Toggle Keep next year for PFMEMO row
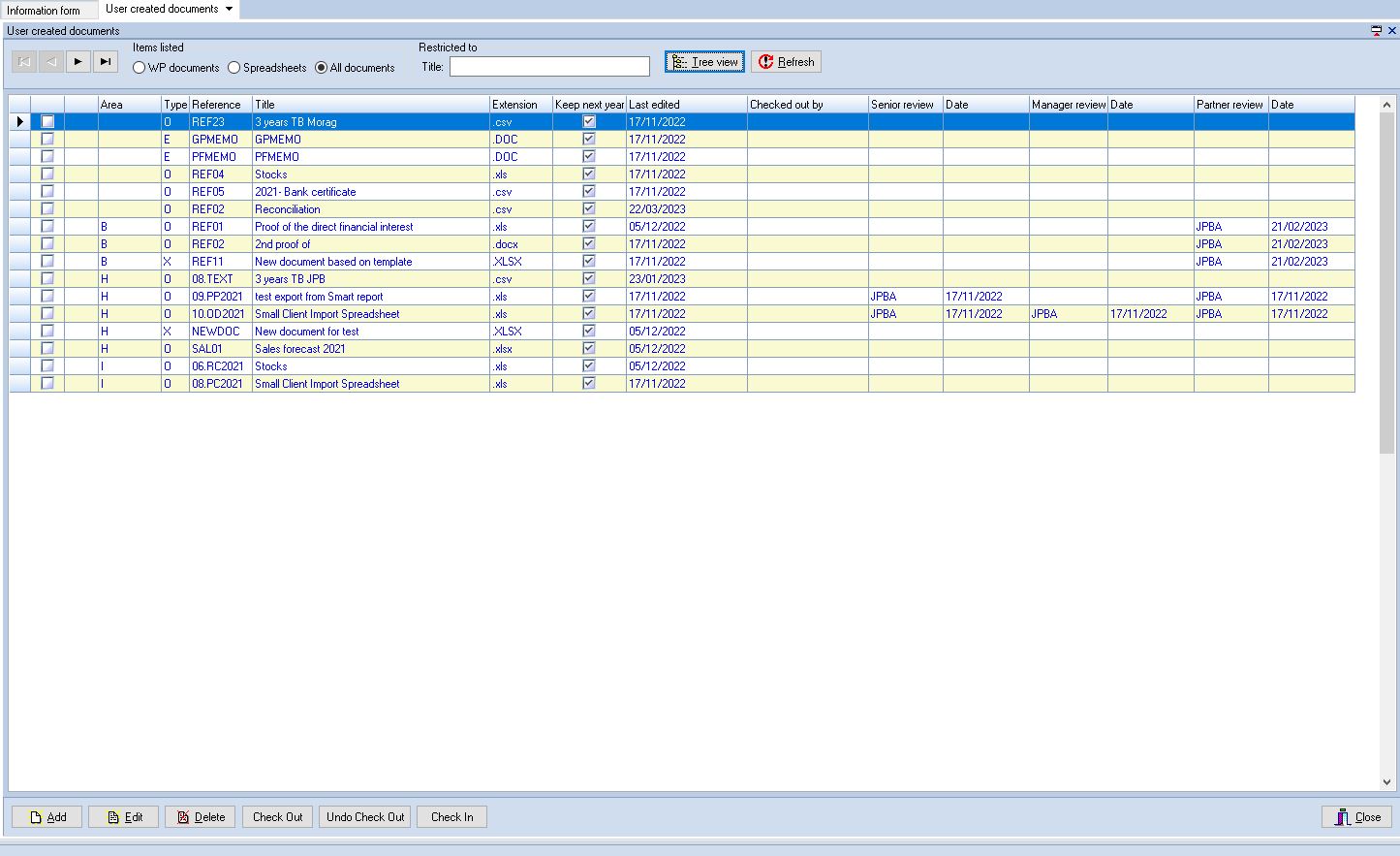The height and width of the screenshot is (856, 1400). point(589,157)
